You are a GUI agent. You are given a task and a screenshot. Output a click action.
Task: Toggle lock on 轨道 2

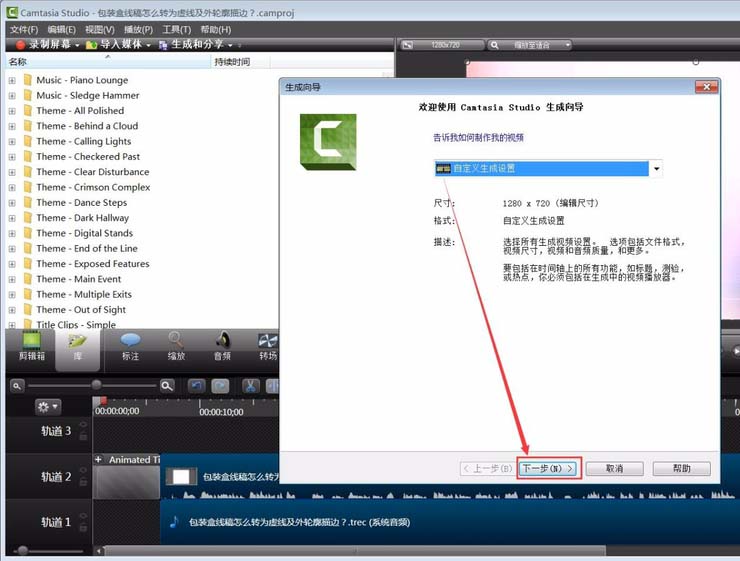point(83,482)
